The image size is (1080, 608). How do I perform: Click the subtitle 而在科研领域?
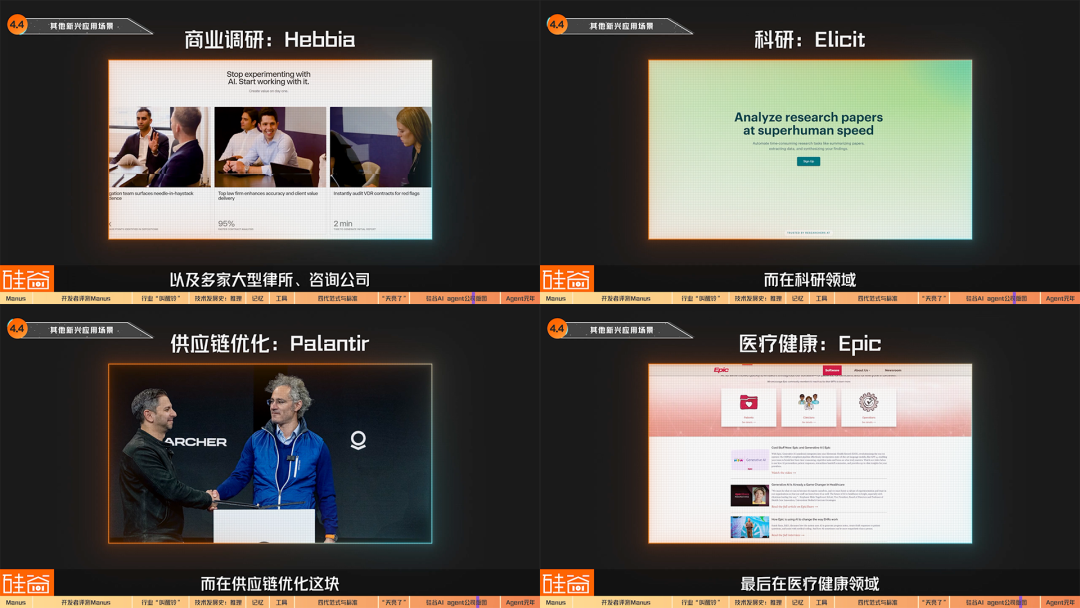pos(809,280)
